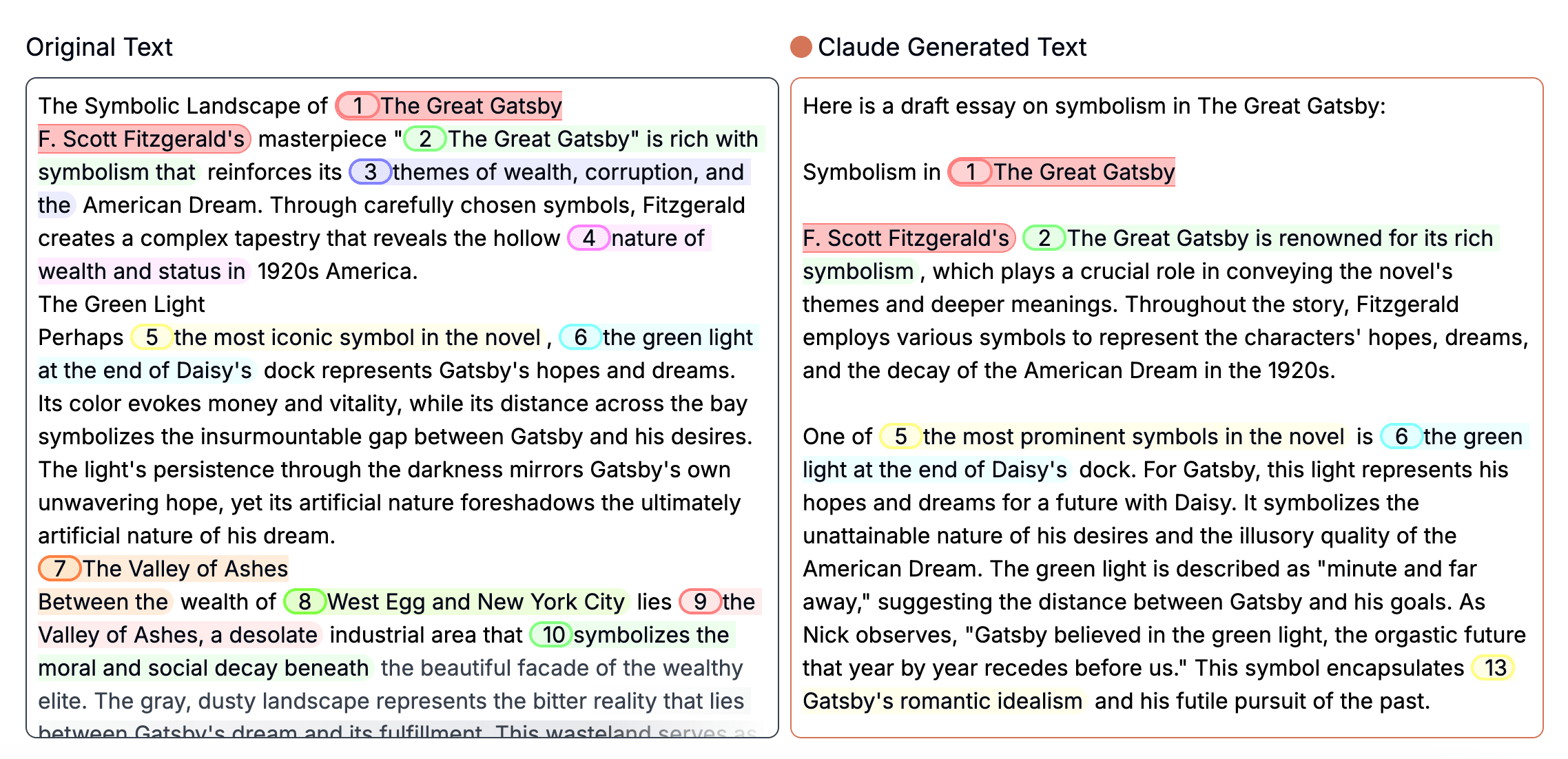Select blue badge 3 before themes of wealth
Viewport: 1568px width, 759px height.
coord(370,171)
